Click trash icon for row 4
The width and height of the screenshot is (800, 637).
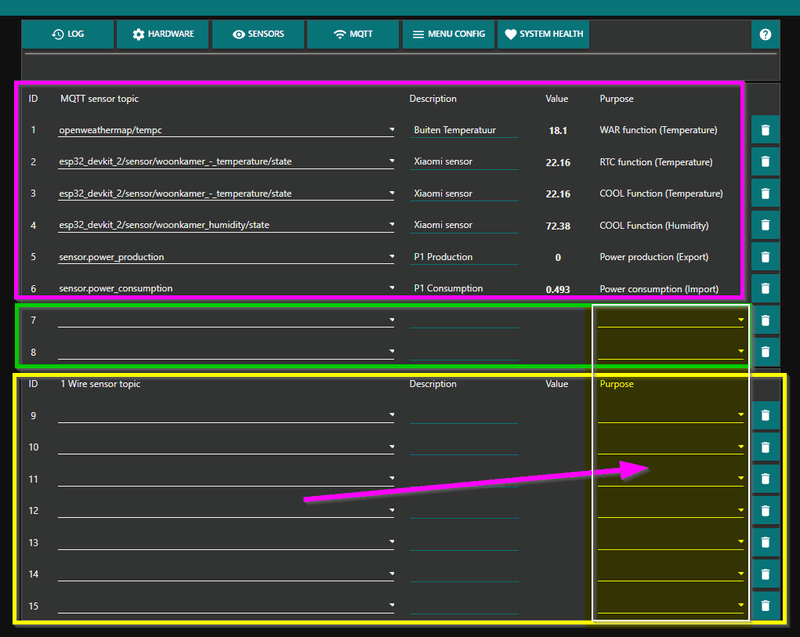click(765, 225)
